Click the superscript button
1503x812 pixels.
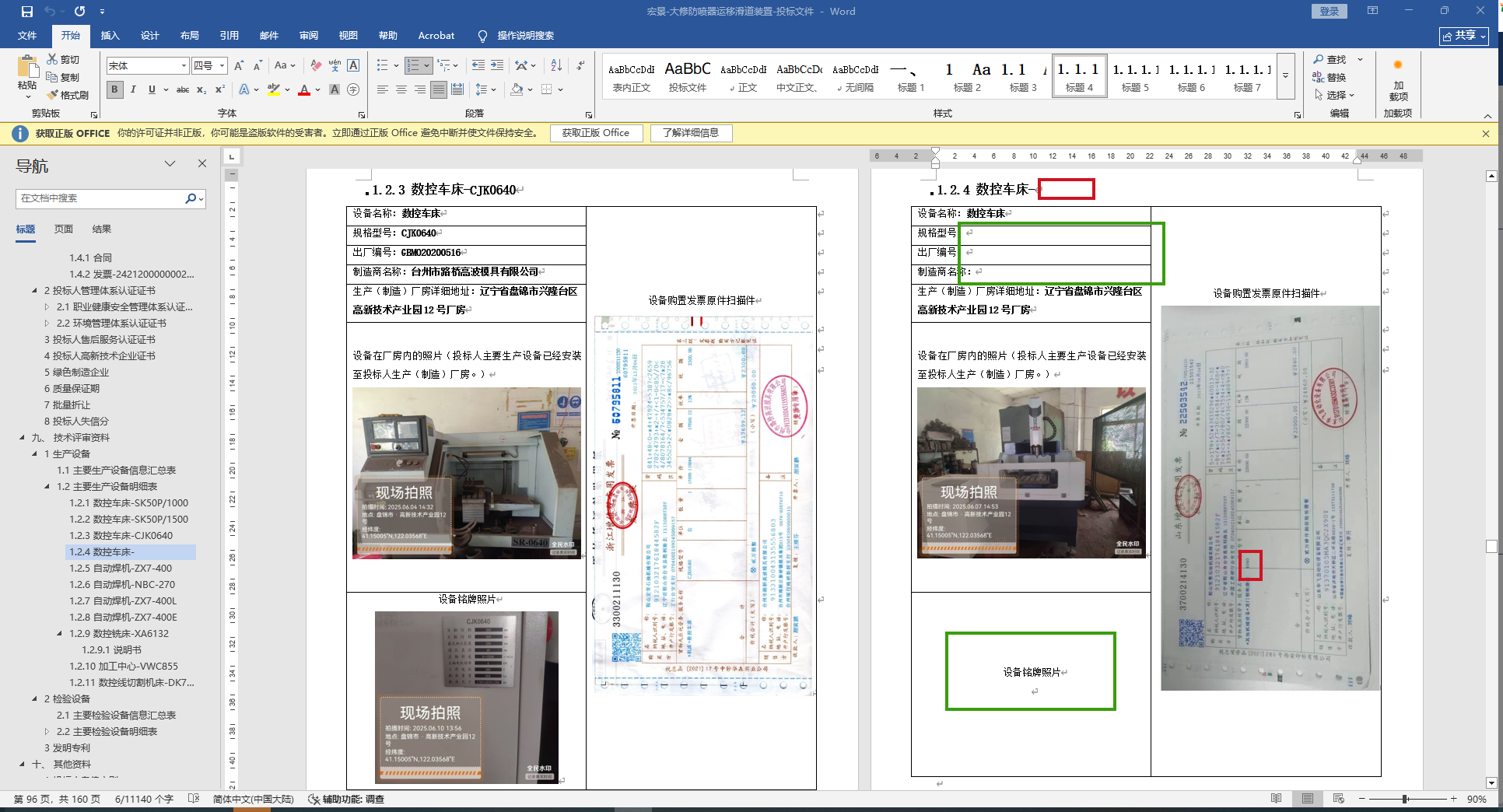click(220, 90)
